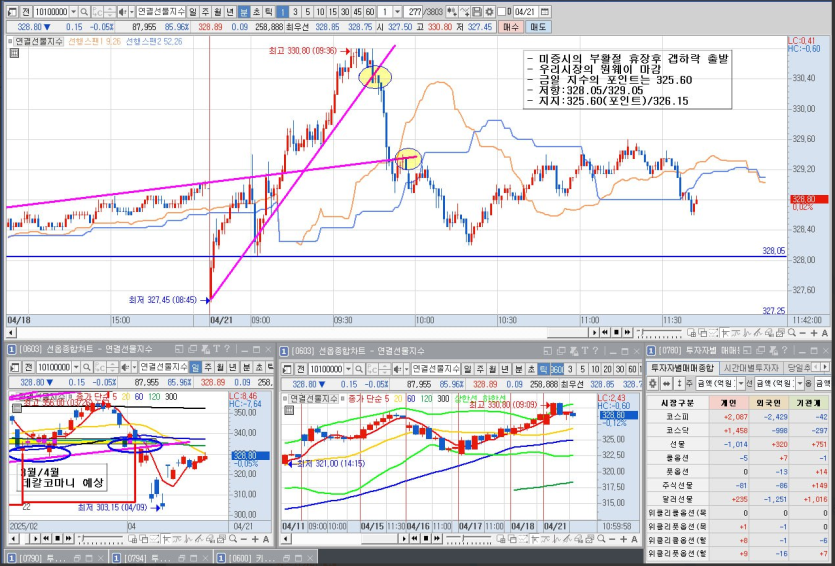Open chart settings gear in main toolbar
Image resolution: width=835 pixels, height=566 pixels.
pyautogui.click(x=489, y=12)
